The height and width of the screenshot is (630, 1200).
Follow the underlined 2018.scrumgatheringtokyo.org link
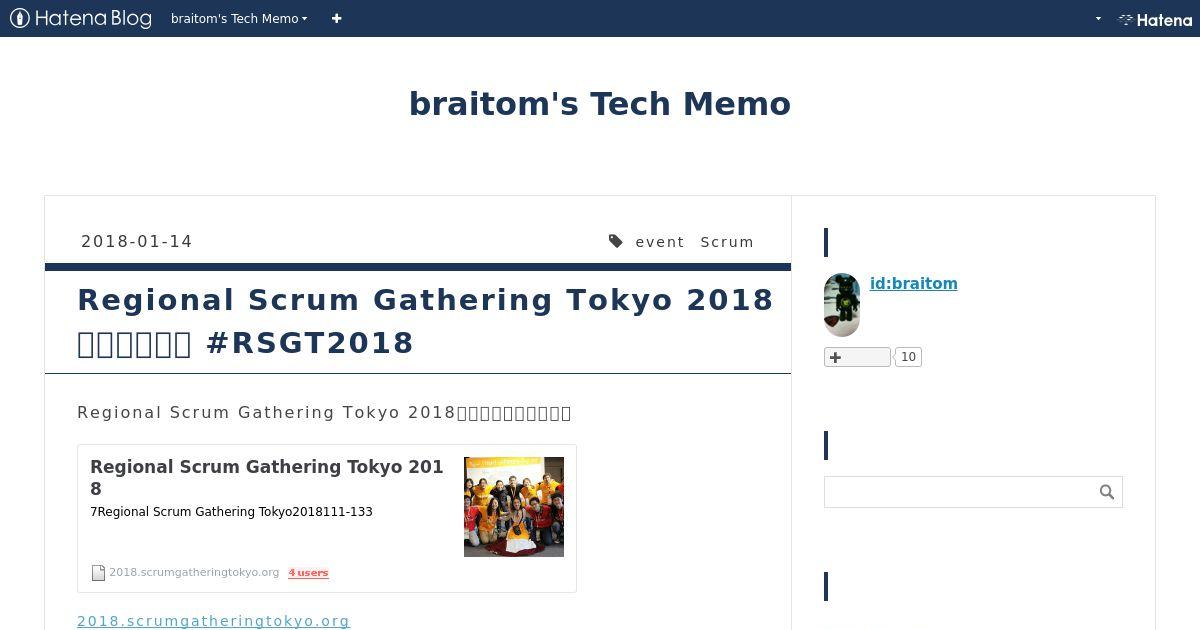click(x=213, y=621)
